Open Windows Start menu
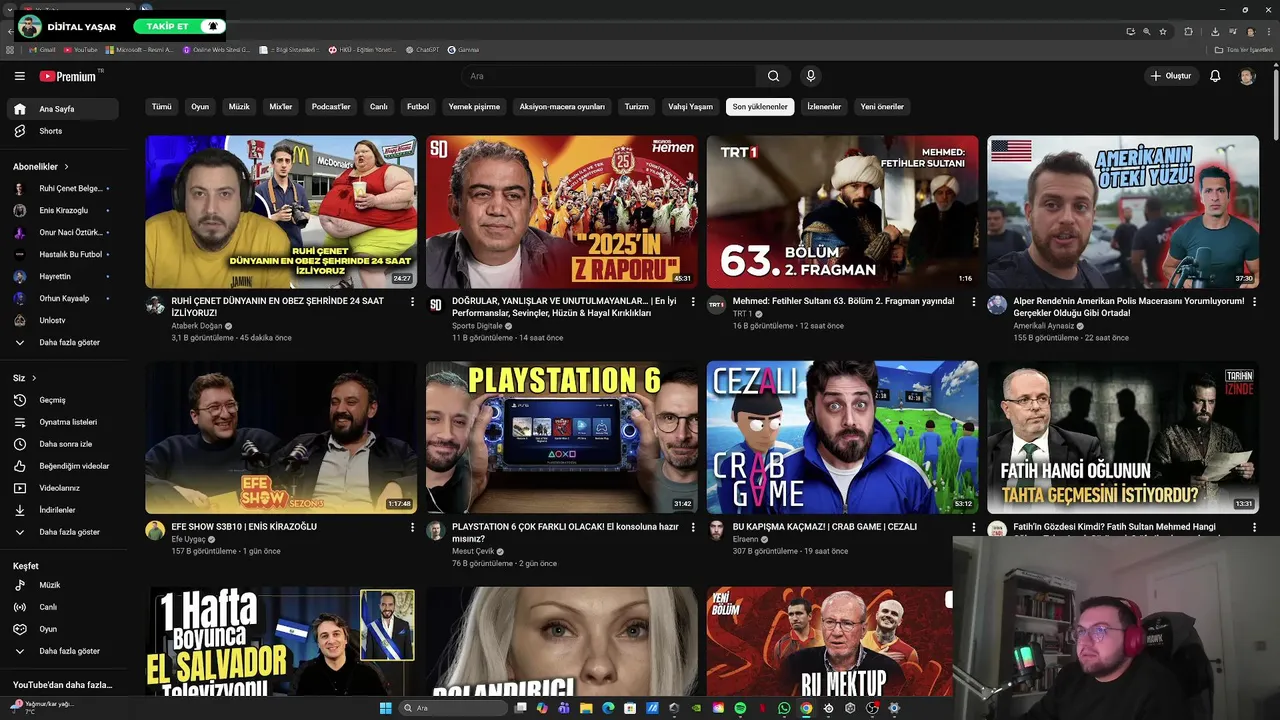 [386, 708]
